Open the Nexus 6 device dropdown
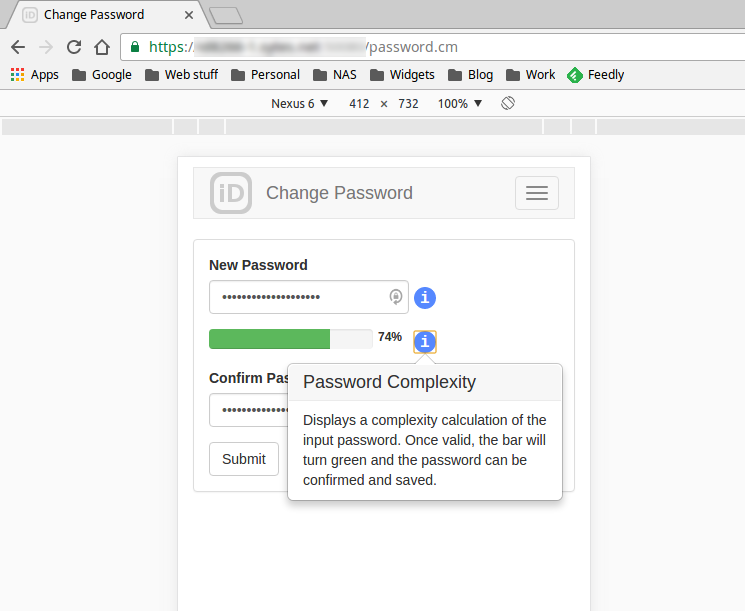The height and width of the screenshot is (611, 745). pos(299,104)
